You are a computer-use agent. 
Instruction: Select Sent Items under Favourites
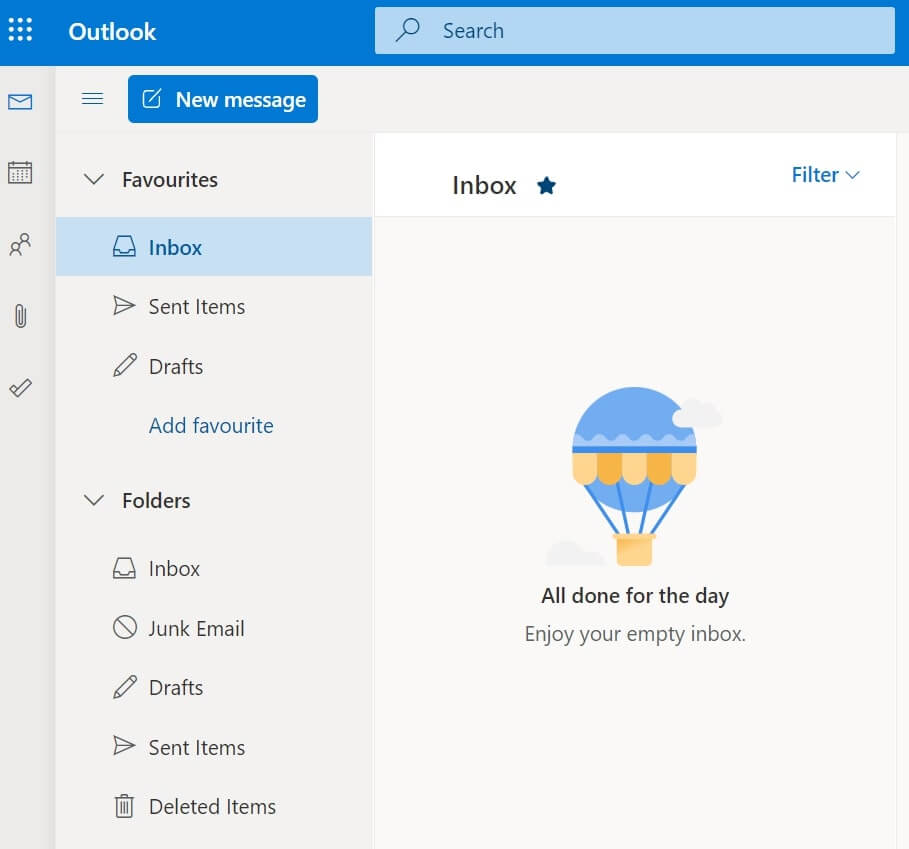click(196, 307)
